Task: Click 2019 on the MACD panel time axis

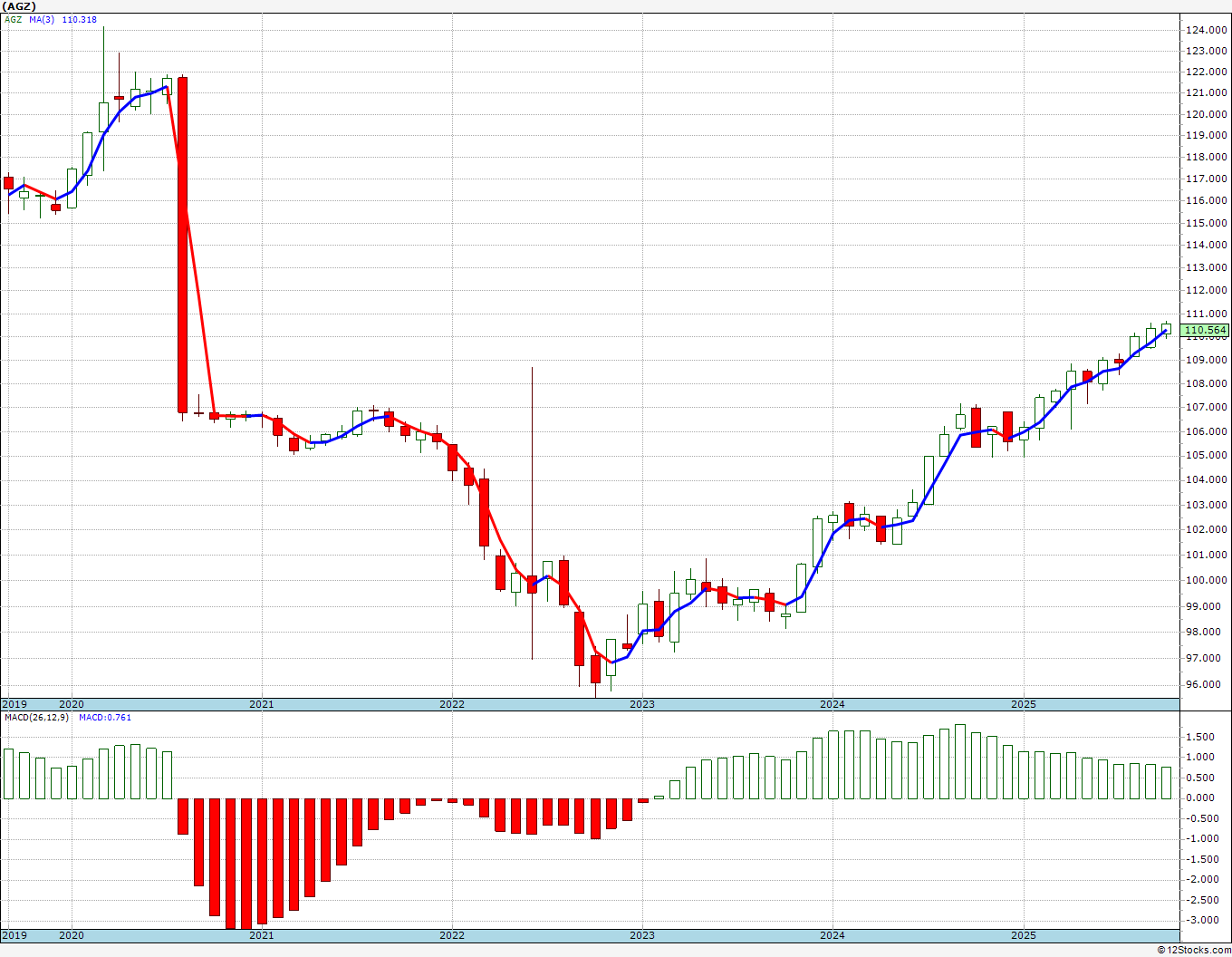Action: [x=14, y=935]
